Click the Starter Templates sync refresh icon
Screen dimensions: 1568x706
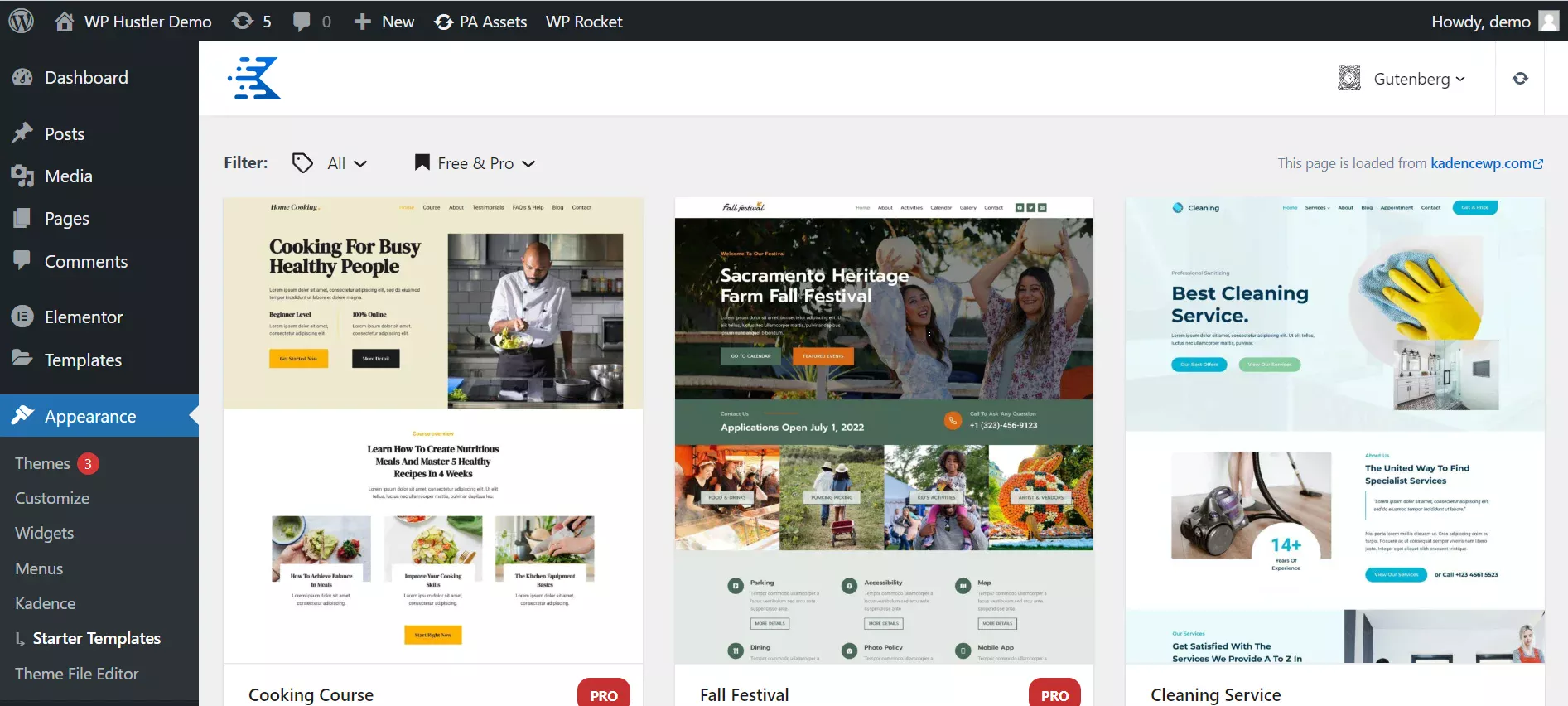(x=1520, y=79)
